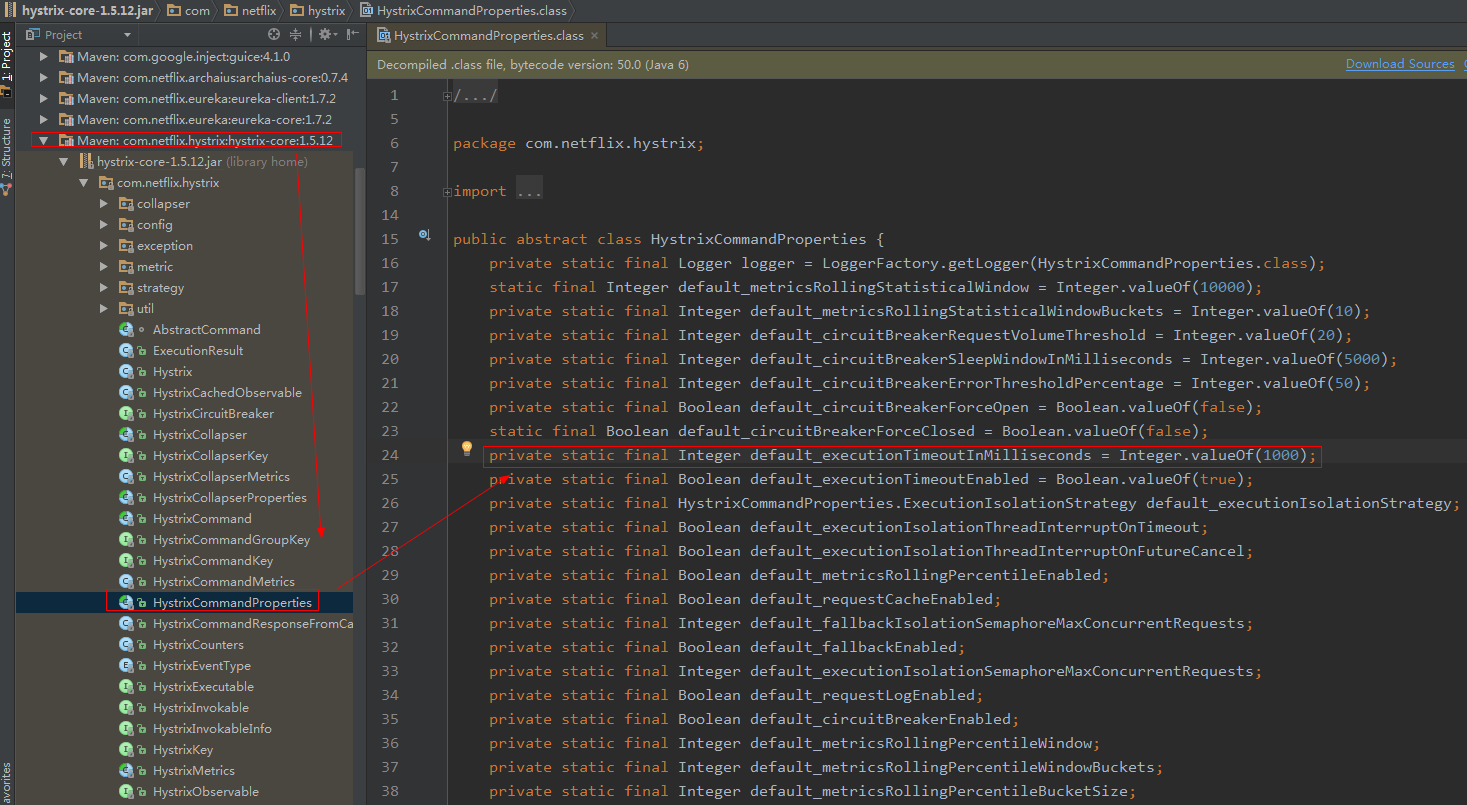This screenshot has width=1467, height=805.
Task: Select HystrixCommandGroupKey in tree
Action: pos(231,540)
